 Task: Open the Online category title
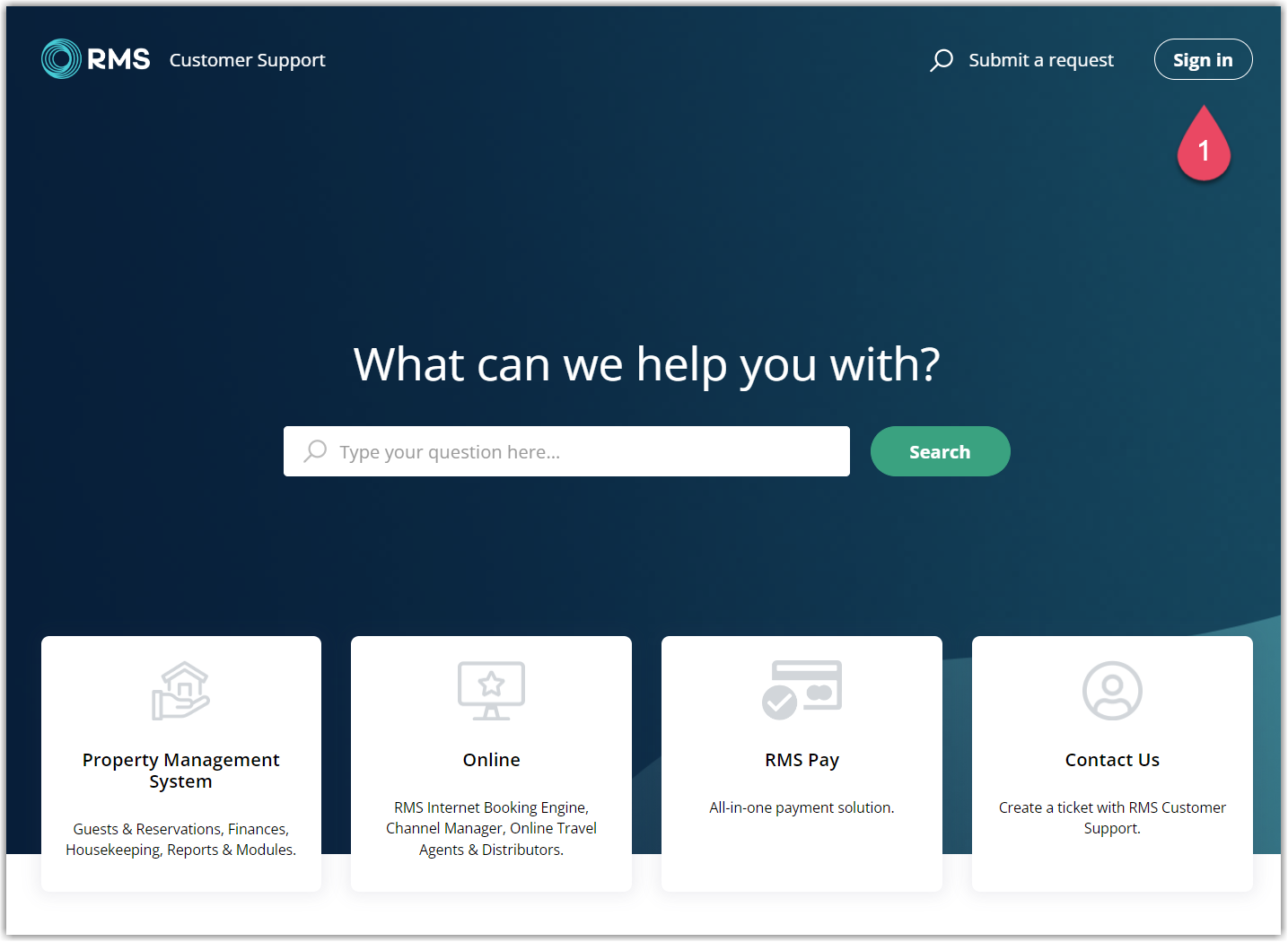pyautogui.click(x=491, y=760)
